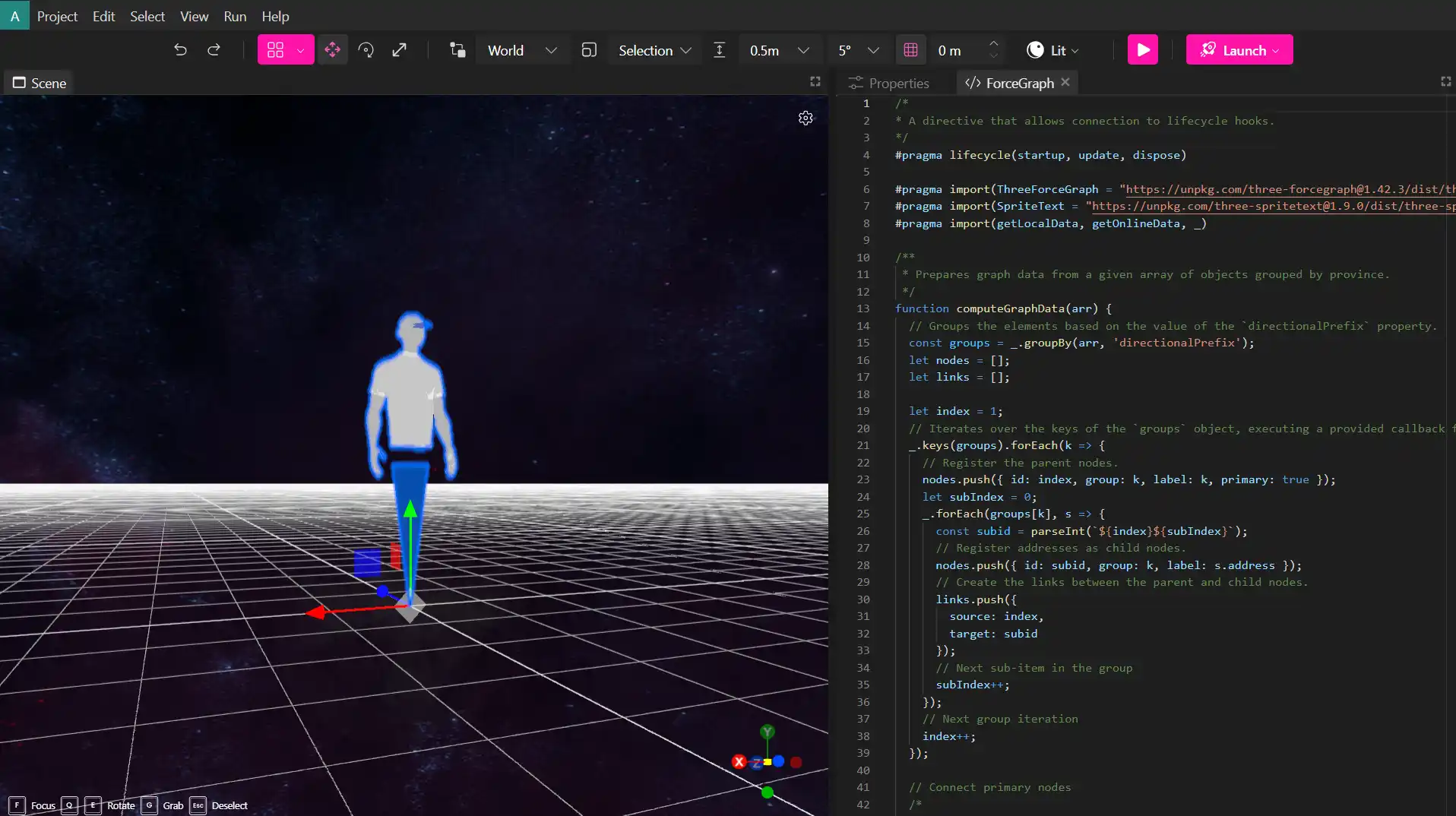Switch to the Properties tab
The height and width of the screenshot is (816, 1456).
tap(888, 83)
